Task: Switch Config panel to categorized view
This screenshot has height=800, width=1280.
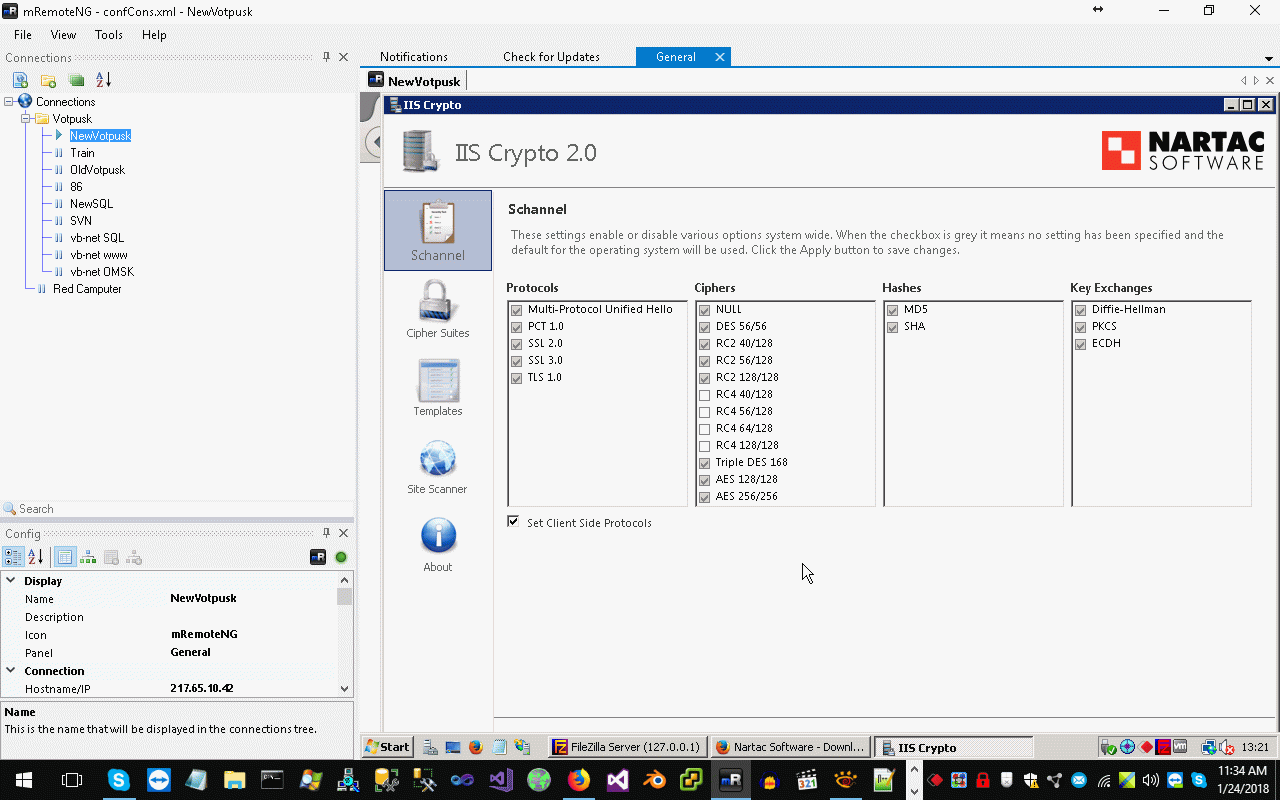Action: 13,557
